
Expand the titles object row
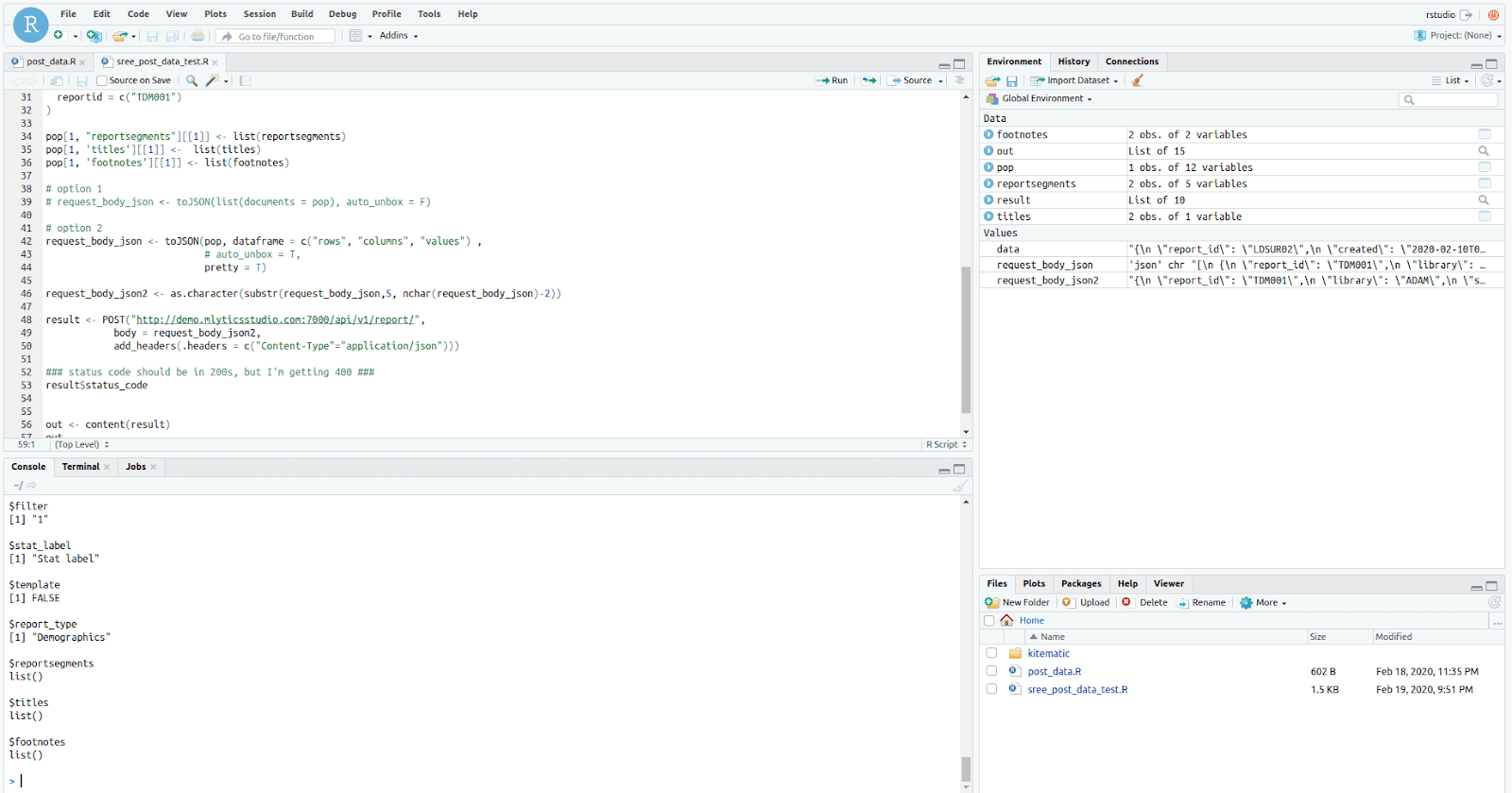(x=988, y=216)
